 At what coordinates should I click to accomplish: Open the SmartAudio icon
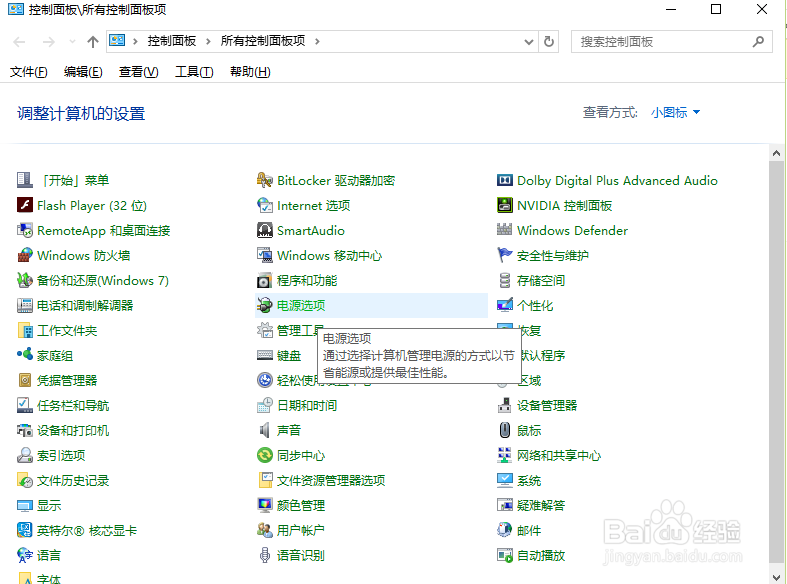coord(265,230)
